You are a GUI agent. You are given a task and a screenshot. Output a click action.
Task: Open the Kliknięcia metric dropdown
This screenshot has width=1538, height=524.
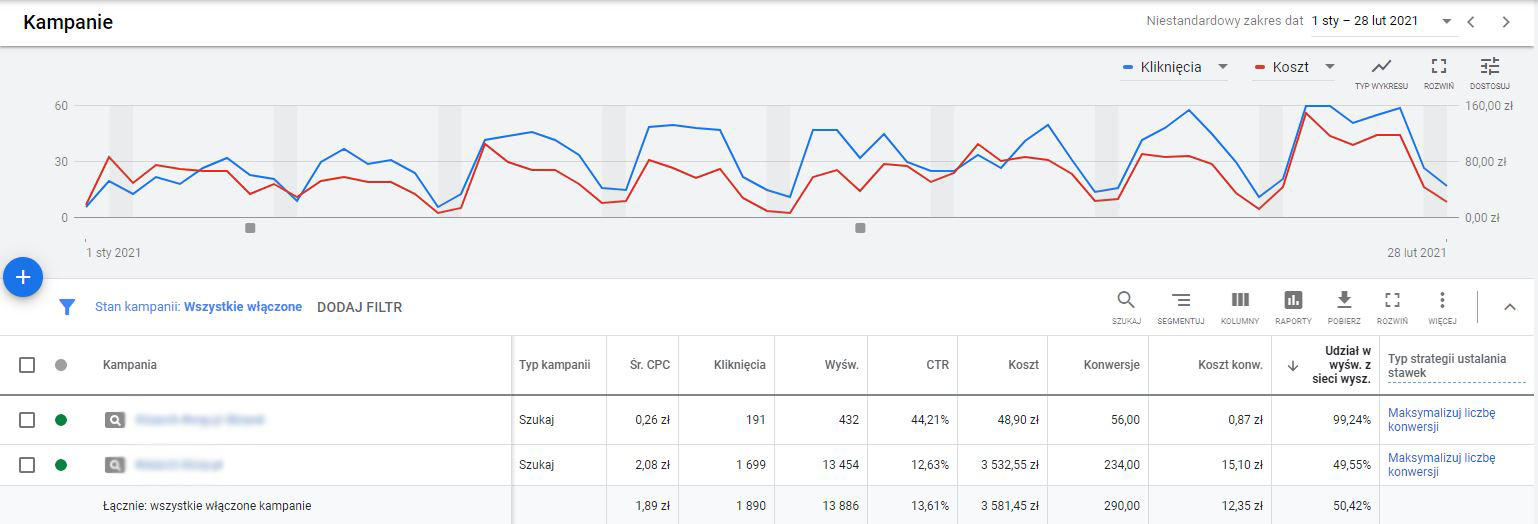[x=1222, y=67]
